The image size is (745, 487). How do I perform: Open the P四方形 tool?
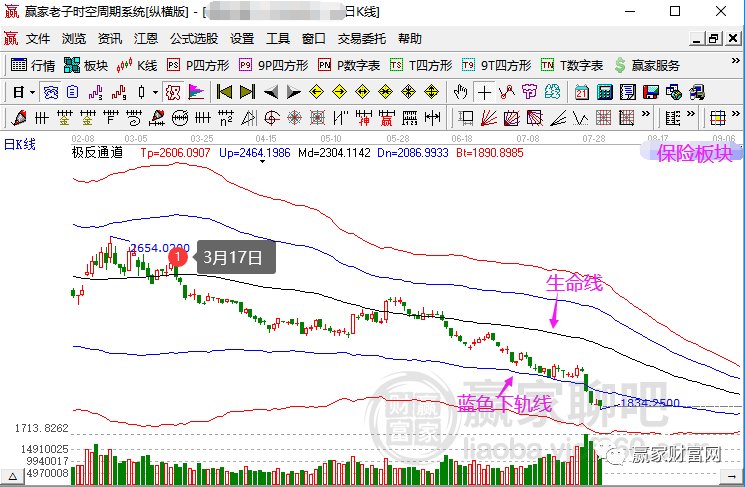(x=198, y=65)
